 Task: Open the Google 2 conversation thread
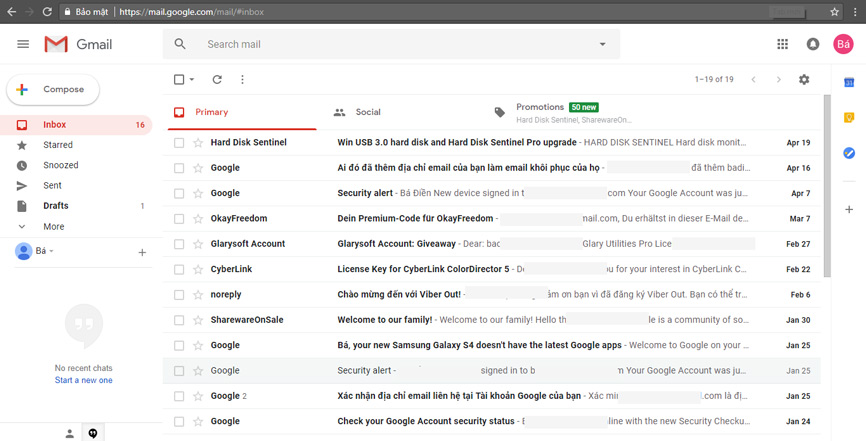[x=492, y=396]
